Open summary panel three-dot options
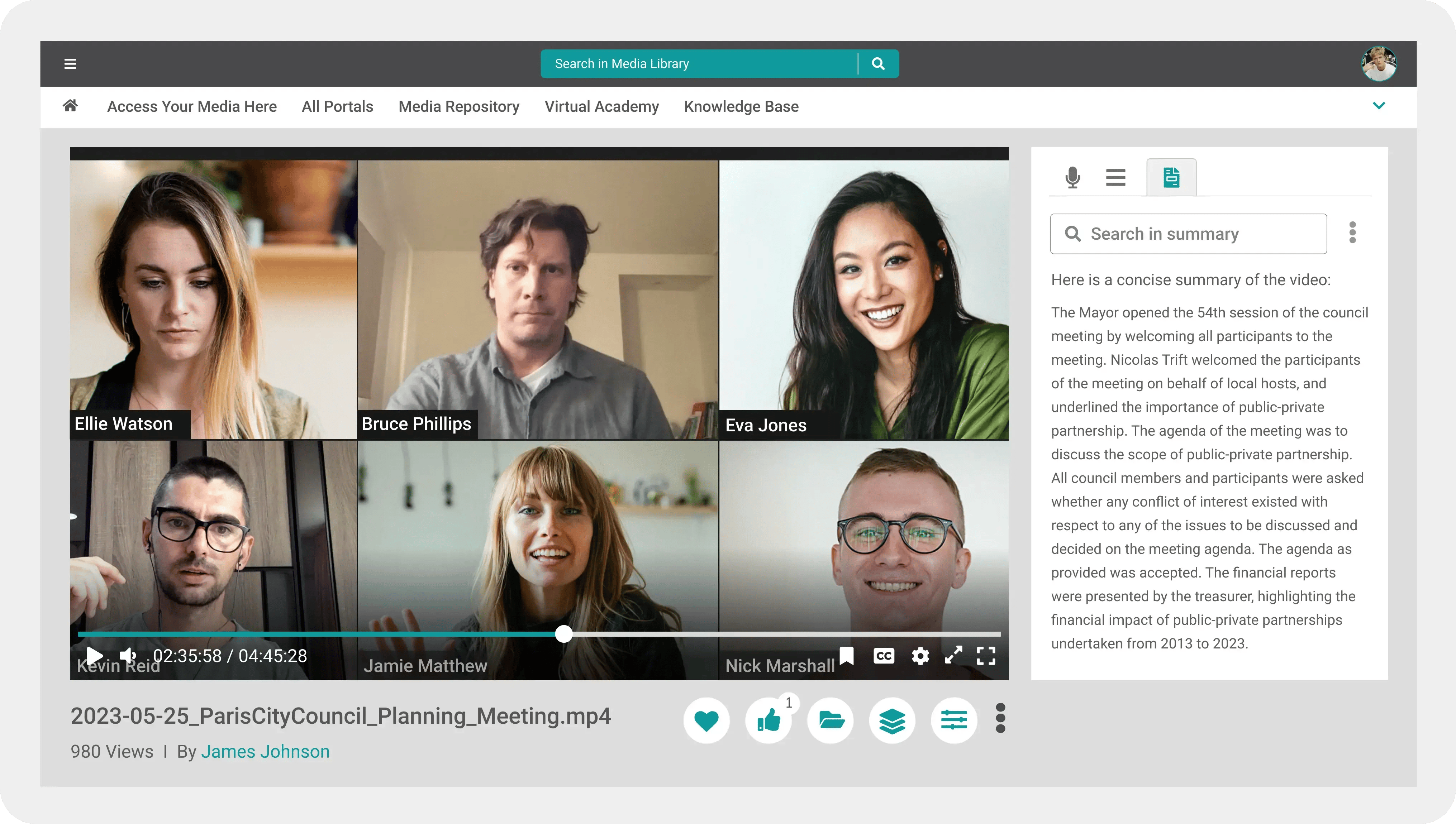The height and width of the screenshot is (824, 1456). click(x=1352, y=233)
